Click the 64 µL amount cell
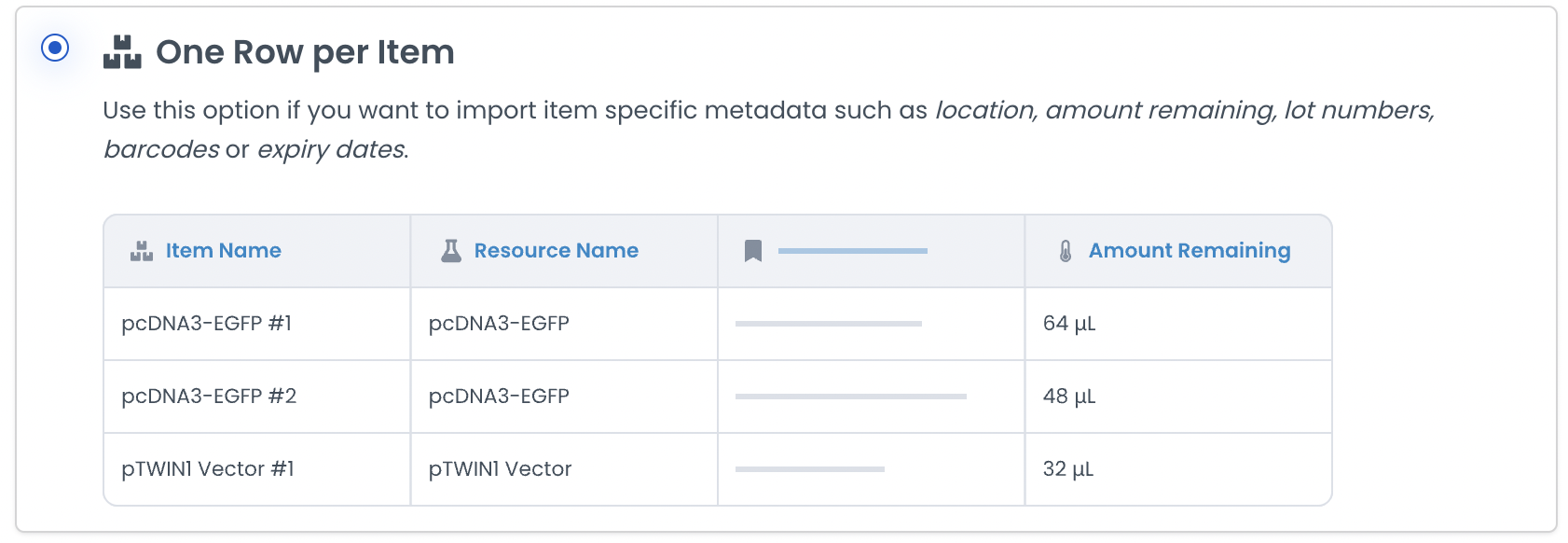The image size is (1568, 543). pyautogui.click(x=1069, y=324)
